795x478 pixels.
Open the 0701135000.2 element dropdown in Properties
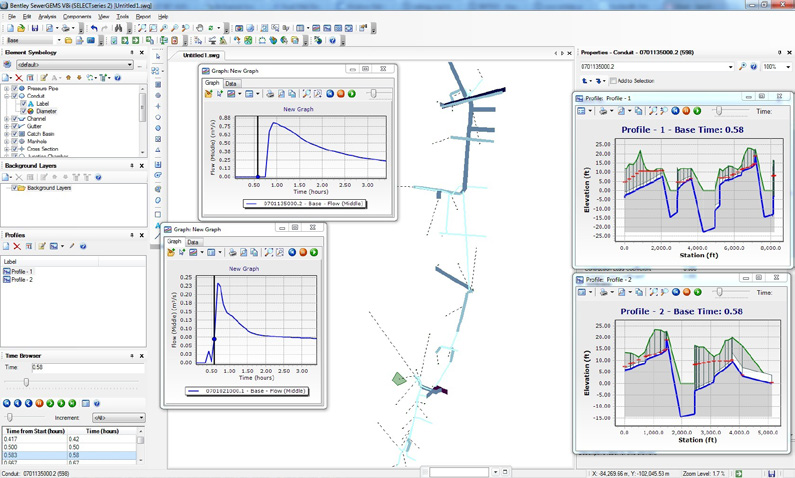[x=731, y=66]
